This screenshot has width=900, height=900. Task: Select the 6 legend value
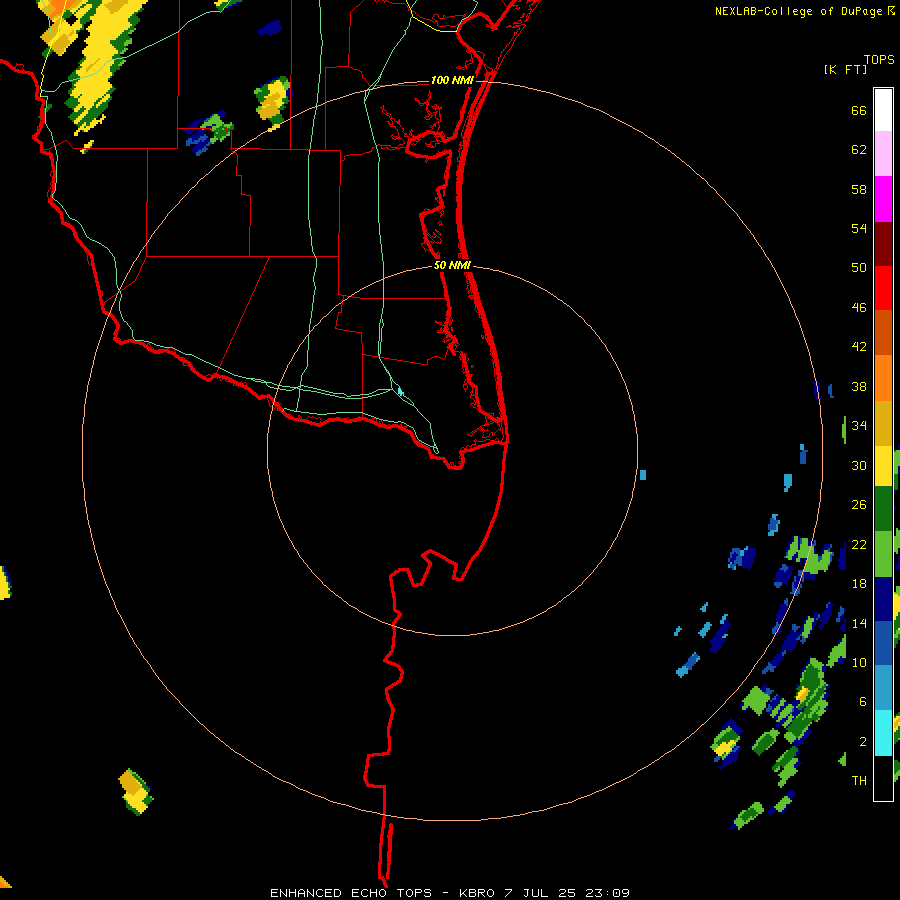(863, 702)
